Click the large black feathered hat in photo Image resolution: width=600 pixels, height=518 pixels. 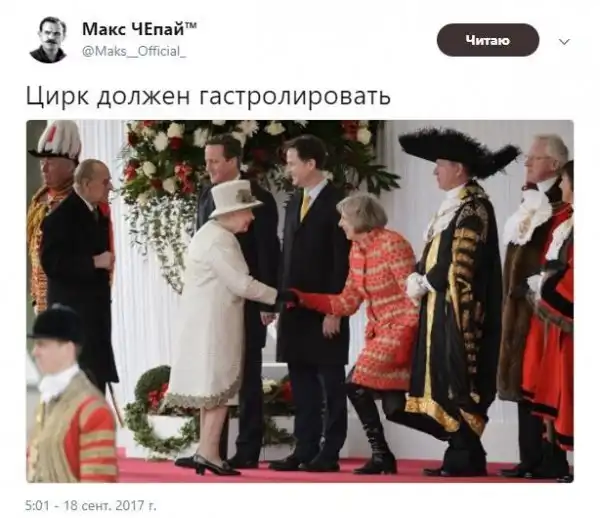pos(457,150)
